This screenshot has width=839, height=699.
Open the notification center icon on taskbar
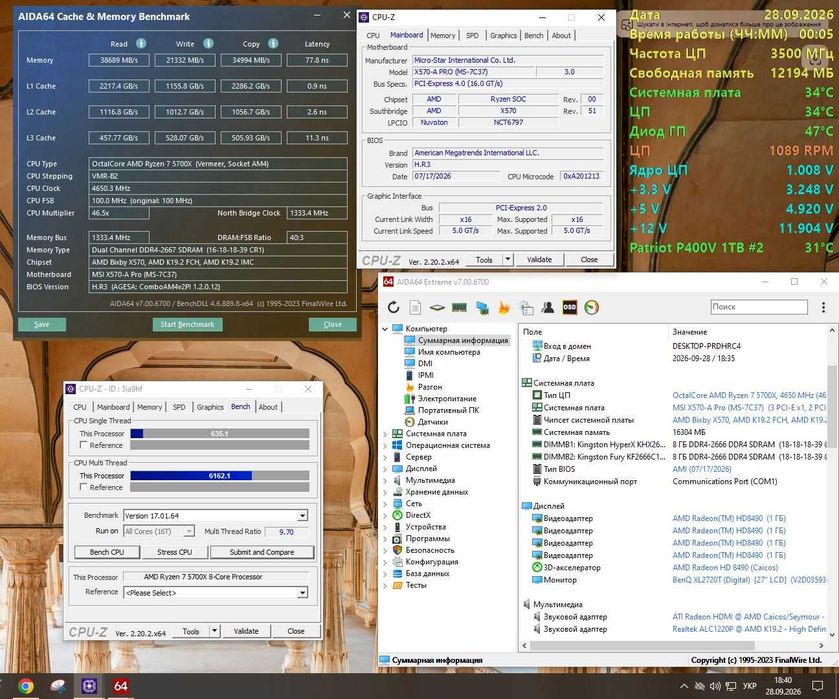point(818,686)
